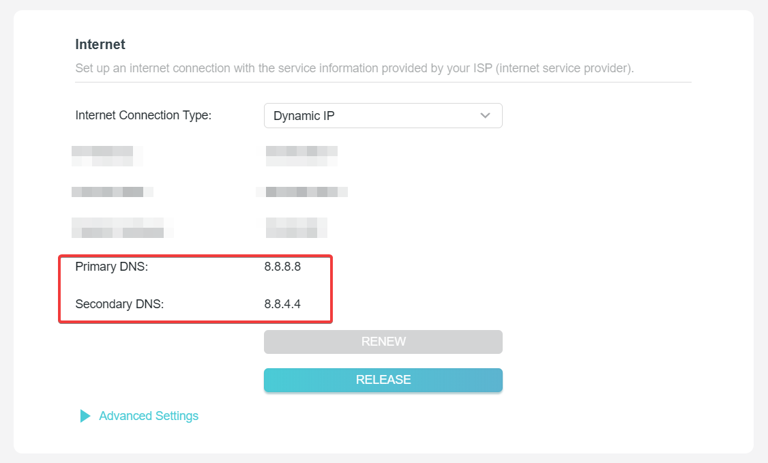This screenshot has height=463, width=768.
Task: Click the ISP service information description text
Action: coord(354,69)
